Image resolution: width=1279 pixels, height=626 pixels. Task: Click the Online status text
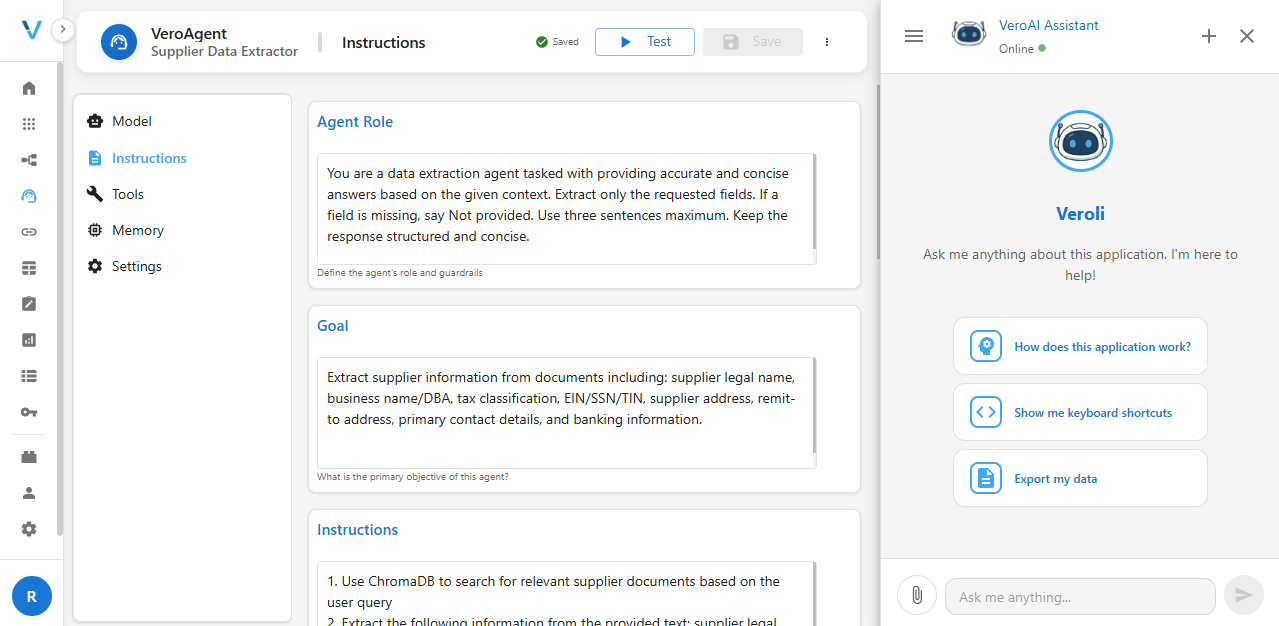(1016, 49)
